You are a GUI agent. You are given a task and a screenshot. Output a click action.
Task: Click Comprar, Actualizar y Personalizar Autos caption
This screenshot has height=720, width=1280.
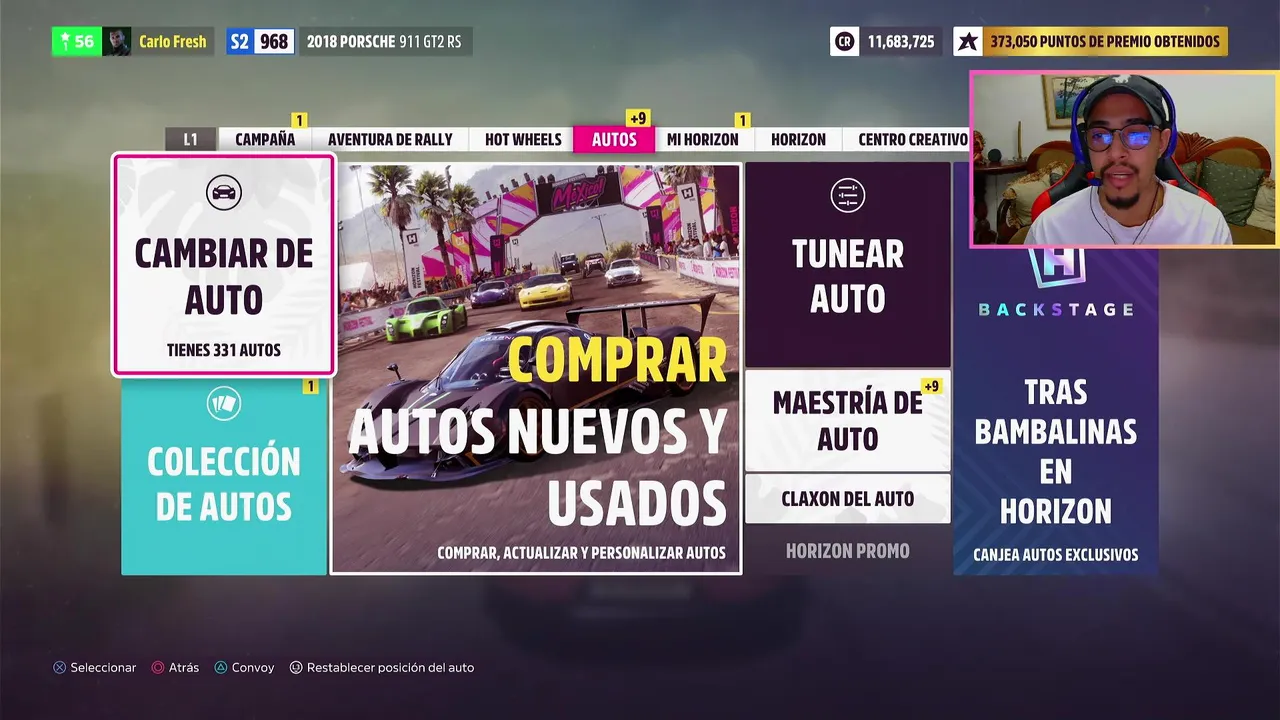581,552
